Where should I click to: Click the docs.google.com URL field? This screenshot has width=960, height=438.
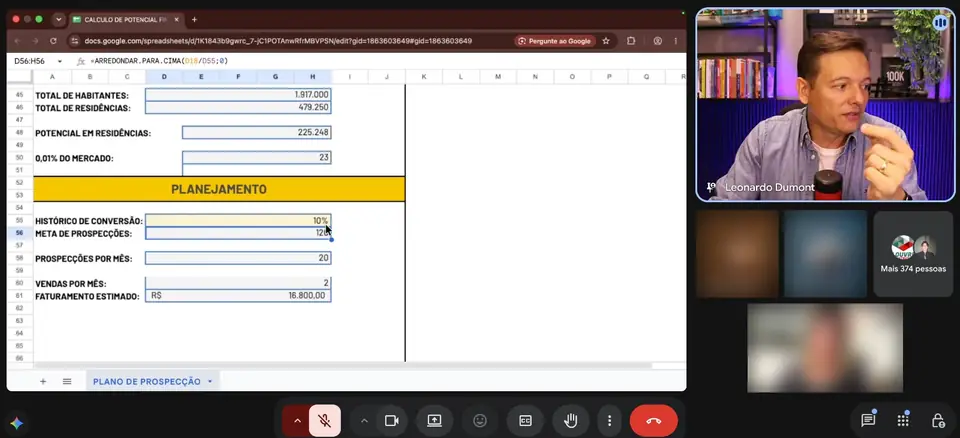pyautogui.click(x=278, y=41)
